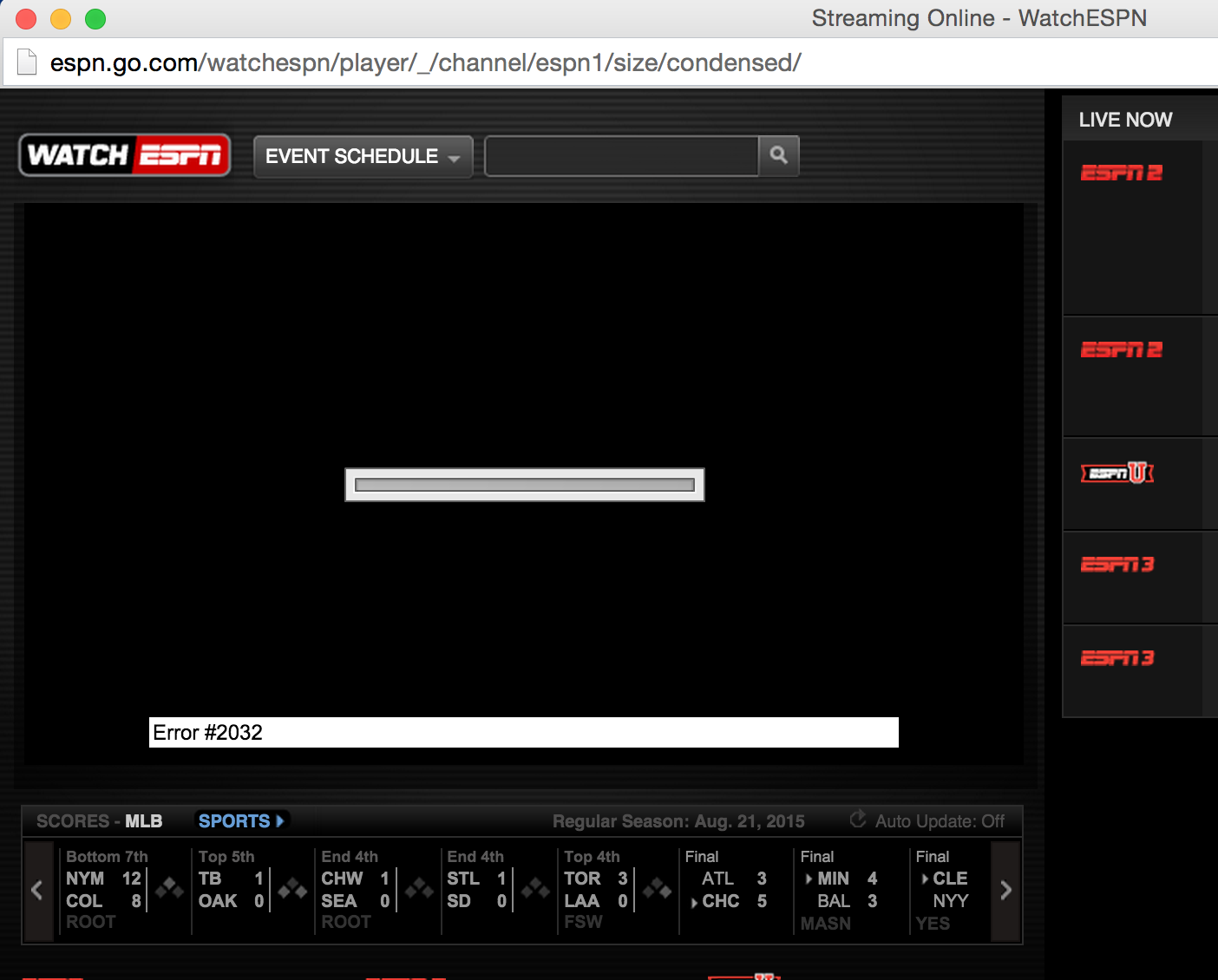The width and height of the screenshot is (1218, 980).
Task: Click the winner arrow beside CLE
Action: pos(925,879)
